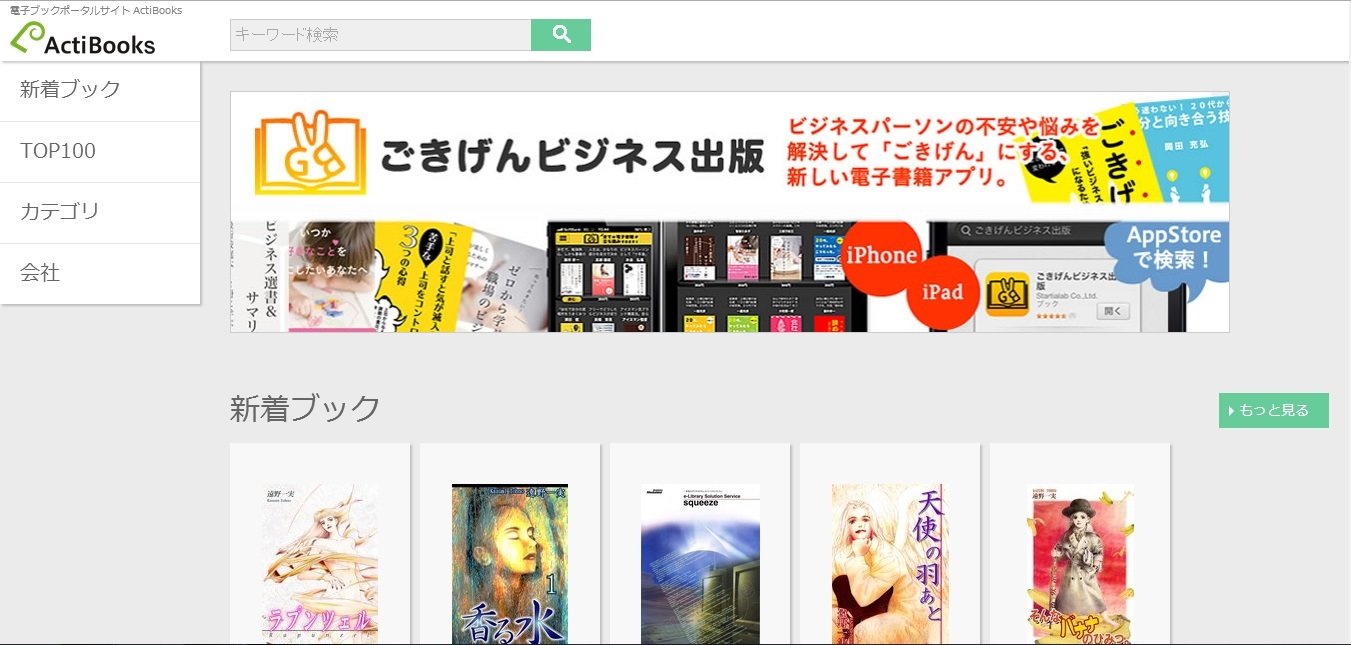Focus the キーワード検索 search field
1351x645 pixels.
click(380, 35)
